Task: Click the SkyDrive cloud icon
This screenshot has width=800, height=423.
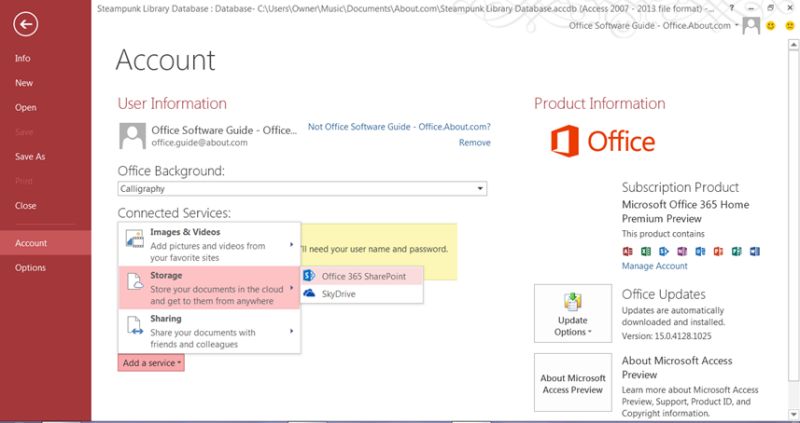Action: coord(309,293)
